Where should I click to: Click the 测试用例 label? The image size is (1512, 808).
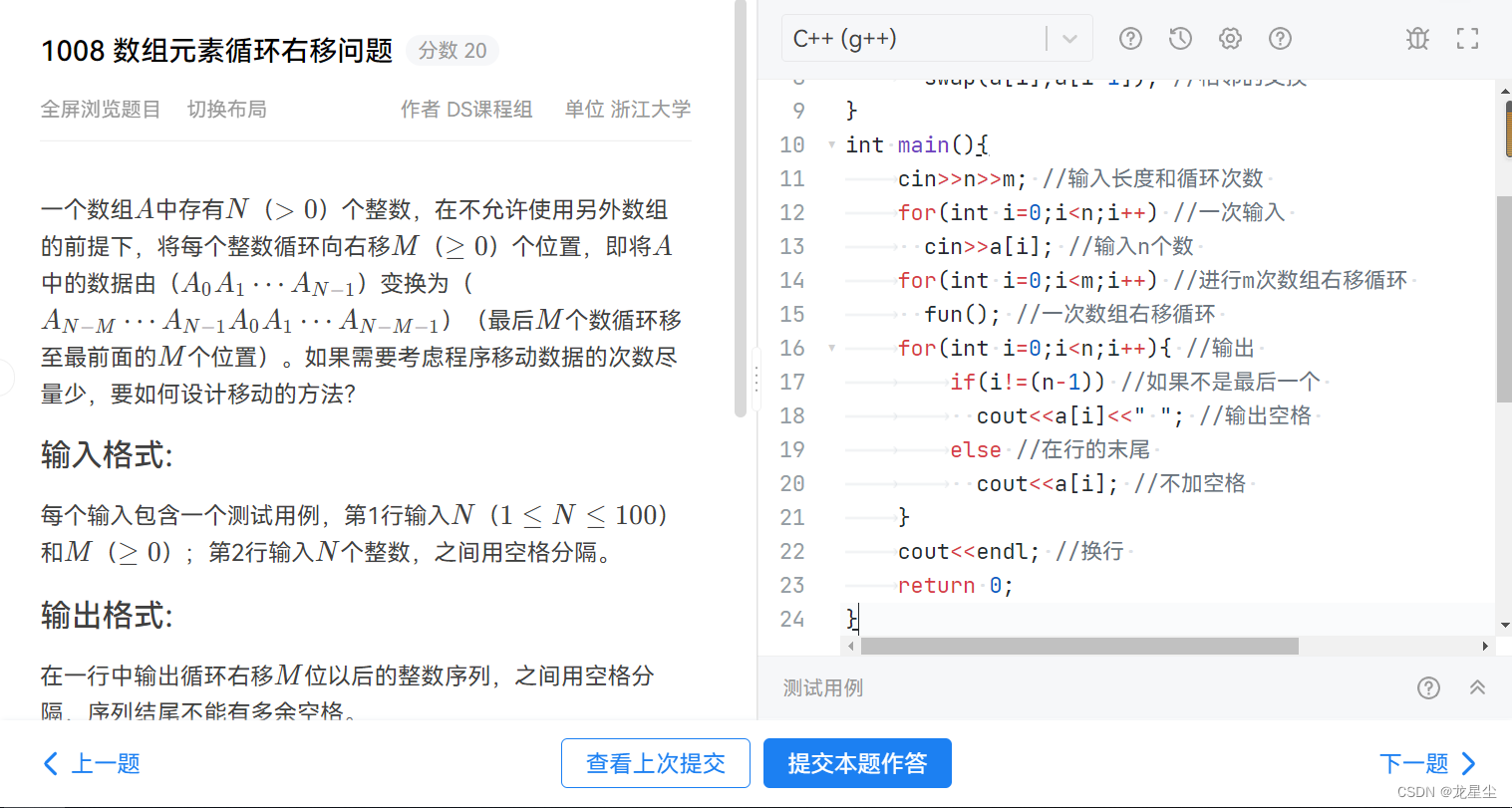tap(823, 687)
